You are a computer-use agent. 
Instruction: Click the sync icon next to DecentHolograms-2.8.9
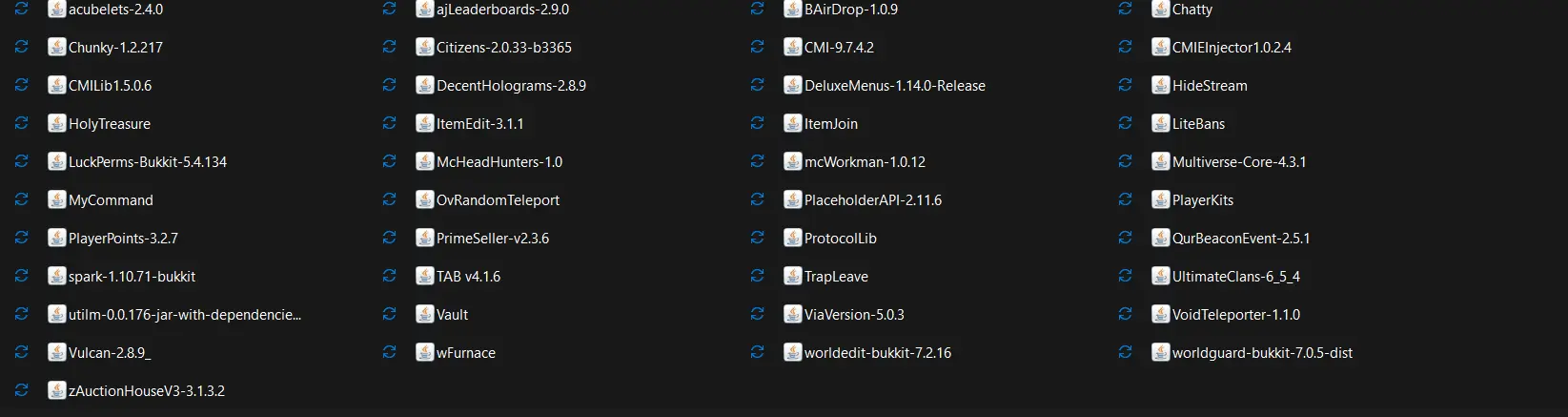pos(389,85)
